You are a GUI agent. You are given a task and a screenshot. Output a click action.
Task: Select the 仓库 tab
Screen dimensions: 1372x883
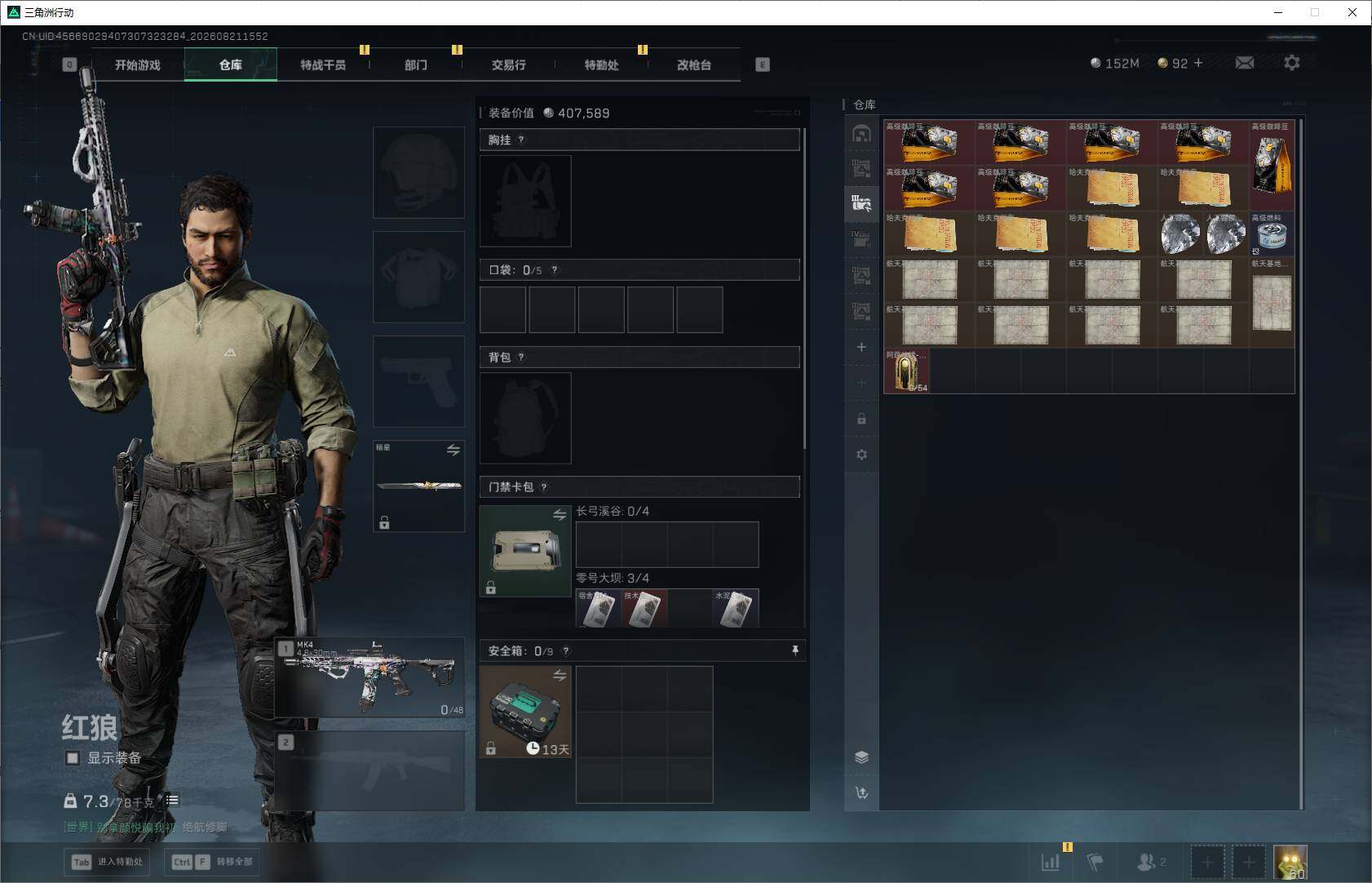[231, 64]
